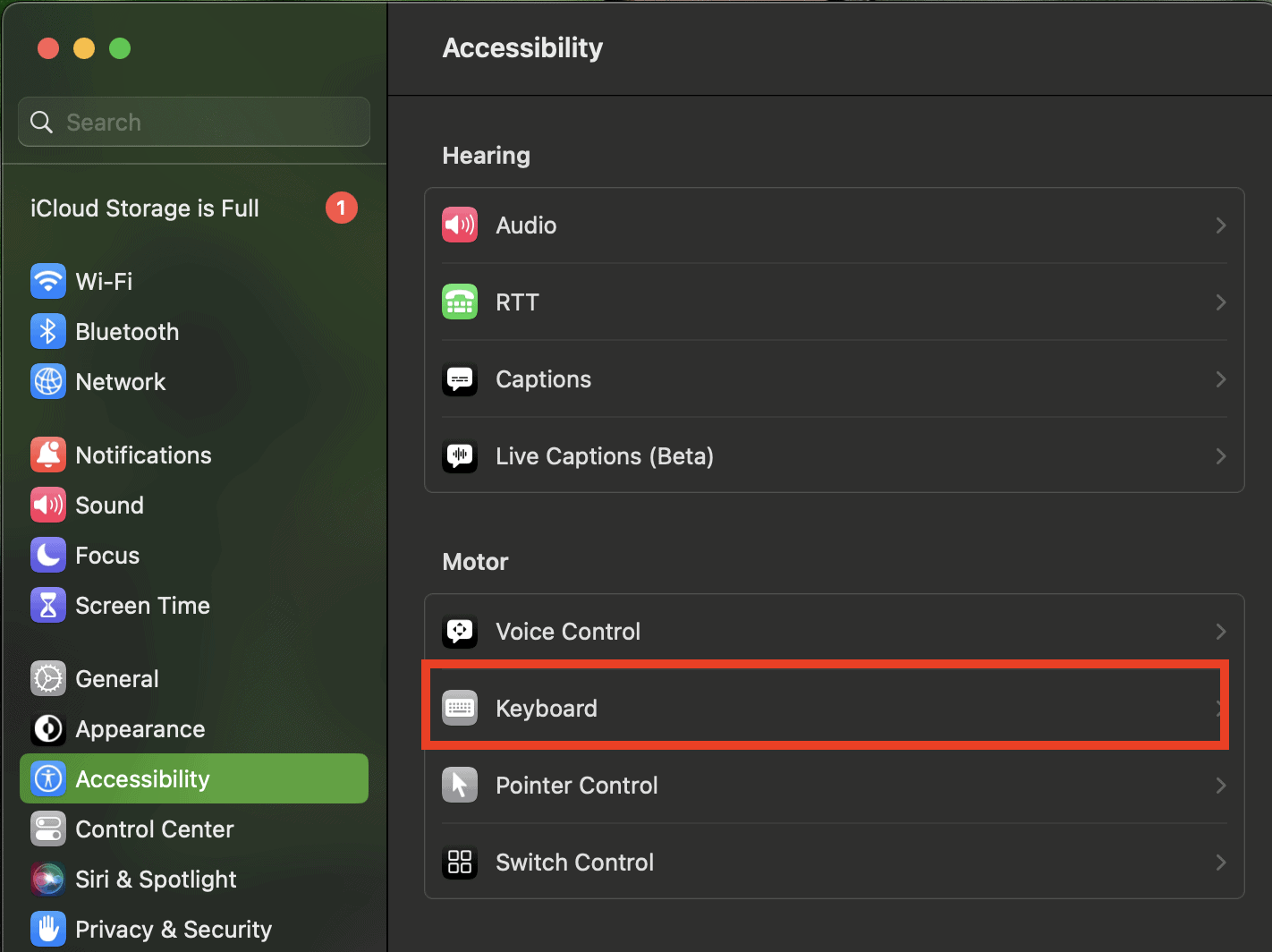Expand the Captions row chevron

click(1220, 379)
